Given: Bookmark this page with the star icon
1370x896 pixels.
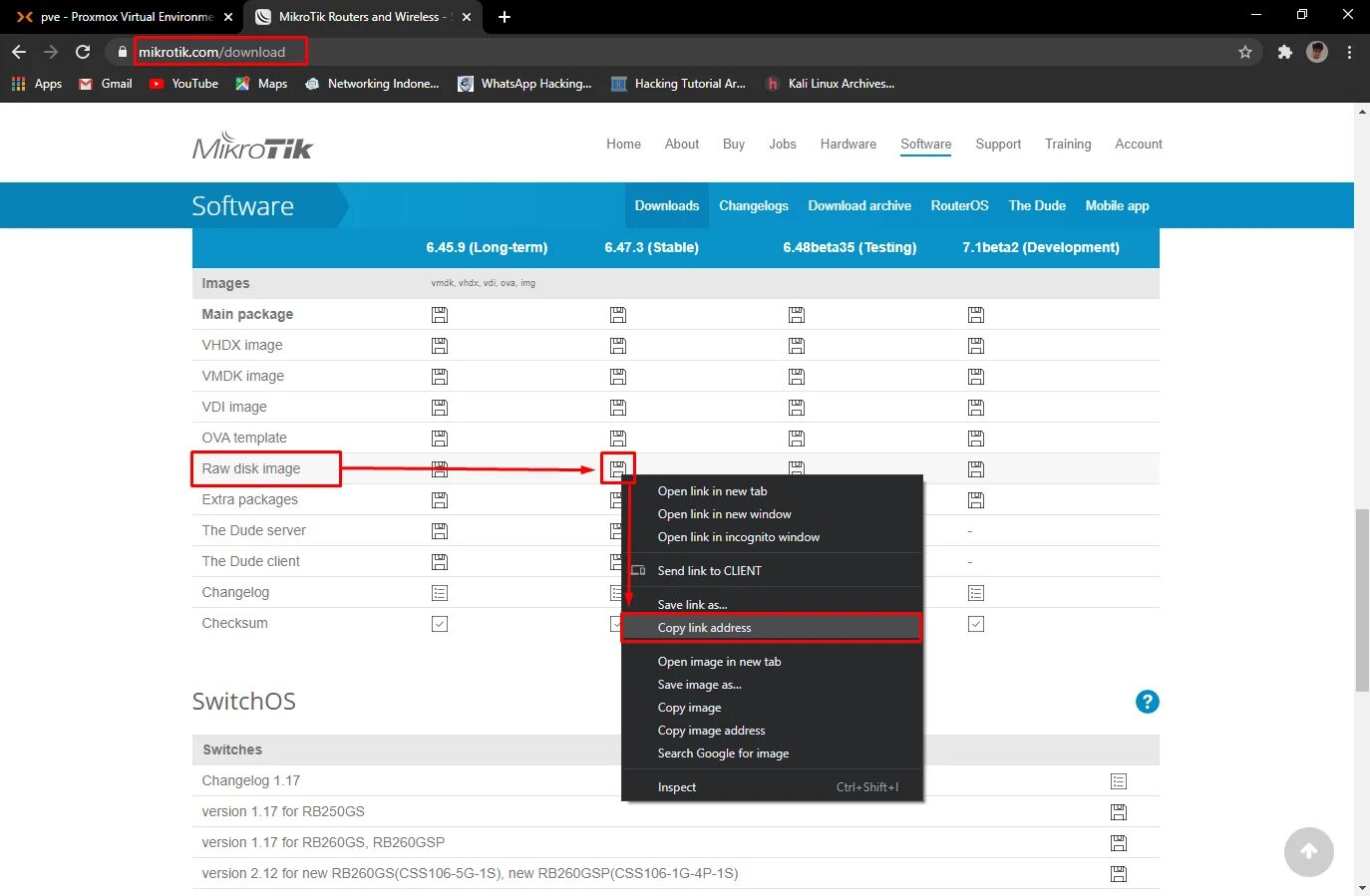Looking at the screenshot, I should (1245, 52).
